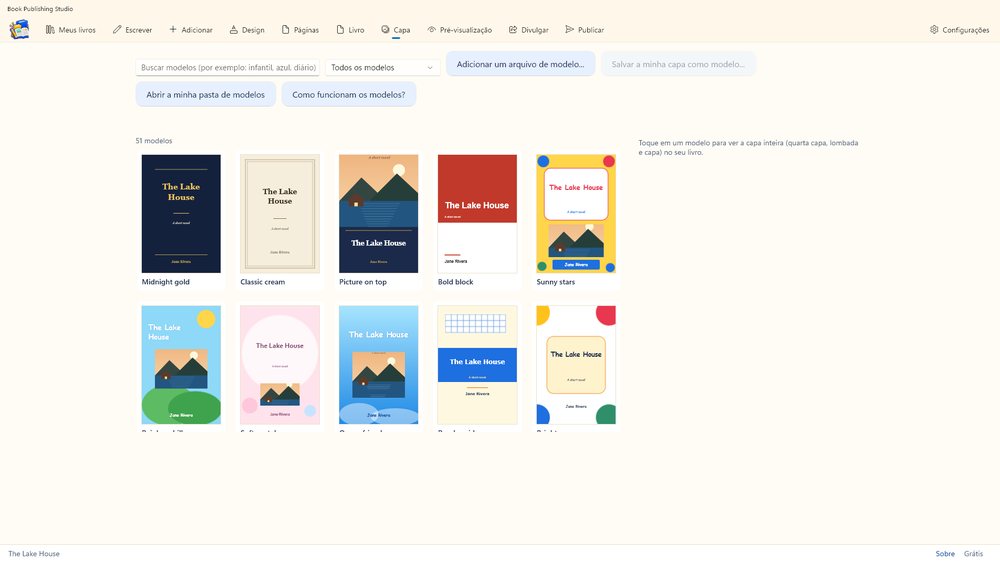The image size is (1000, 562).
Task: Select the Midnight gold cover template
Action: (x=181, y=214)
